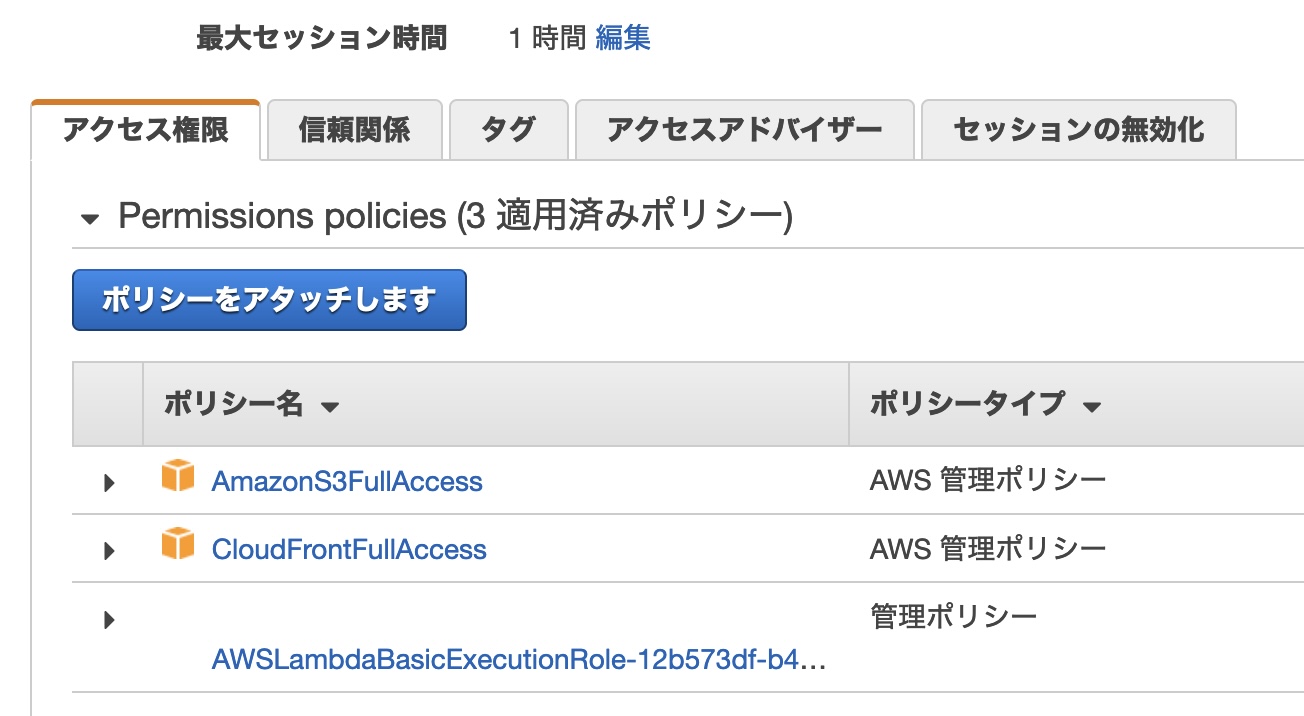Expand the CloudFrontFullAccess policy row

(110, 551)
